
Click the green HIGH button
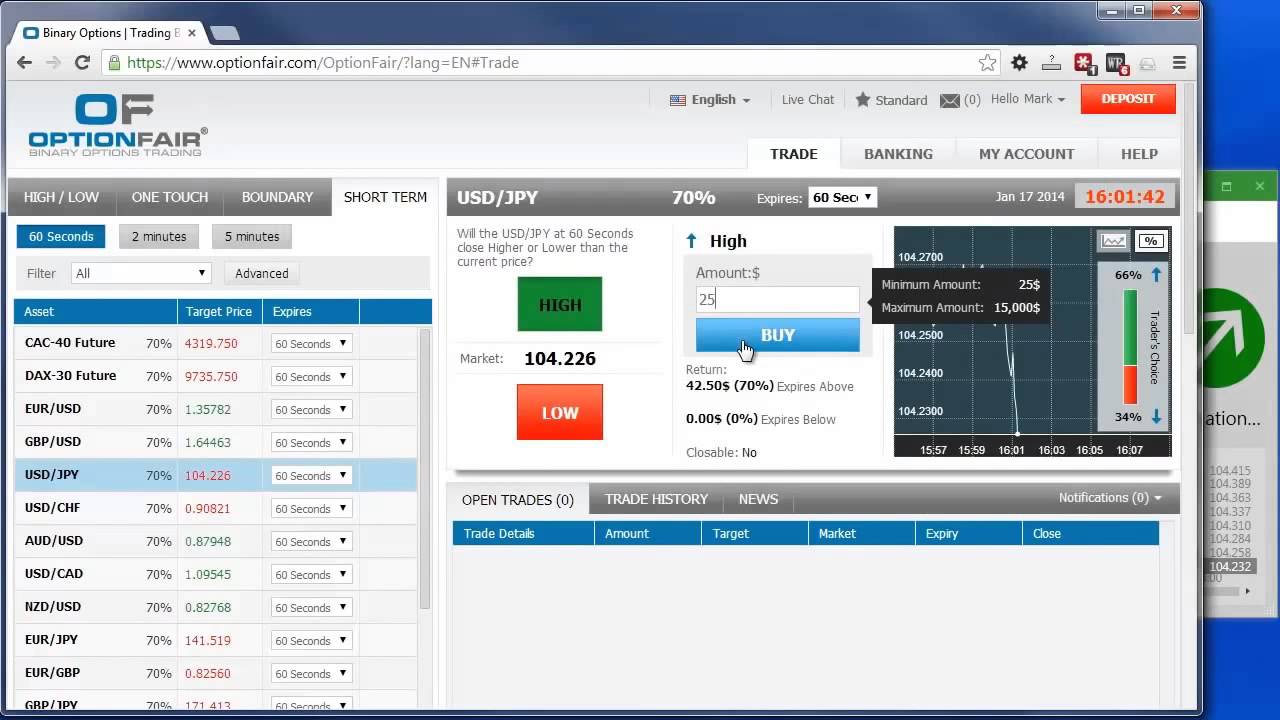(x=560, y=305)
